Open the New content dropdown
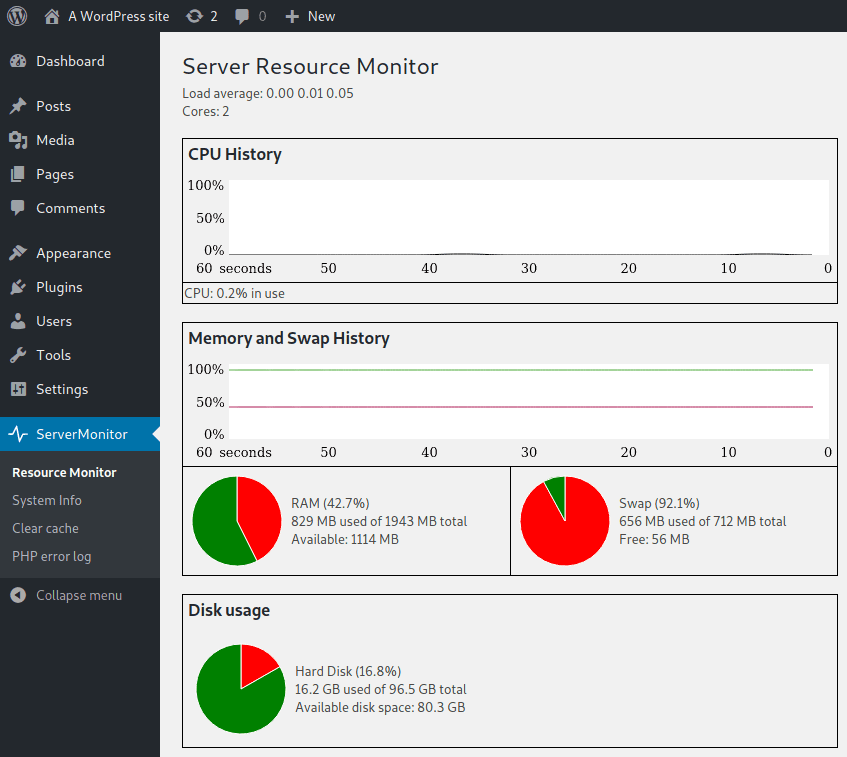 coord(310,16)
